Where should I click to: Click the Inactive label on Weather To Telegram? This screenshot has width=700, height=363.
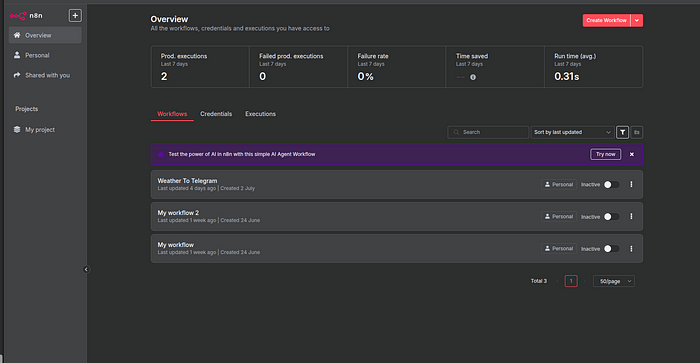[x=590, y=185]
